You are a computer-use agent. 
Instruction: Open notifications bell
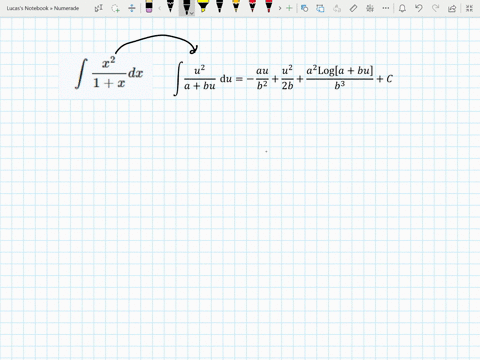(x=402, y=8)
